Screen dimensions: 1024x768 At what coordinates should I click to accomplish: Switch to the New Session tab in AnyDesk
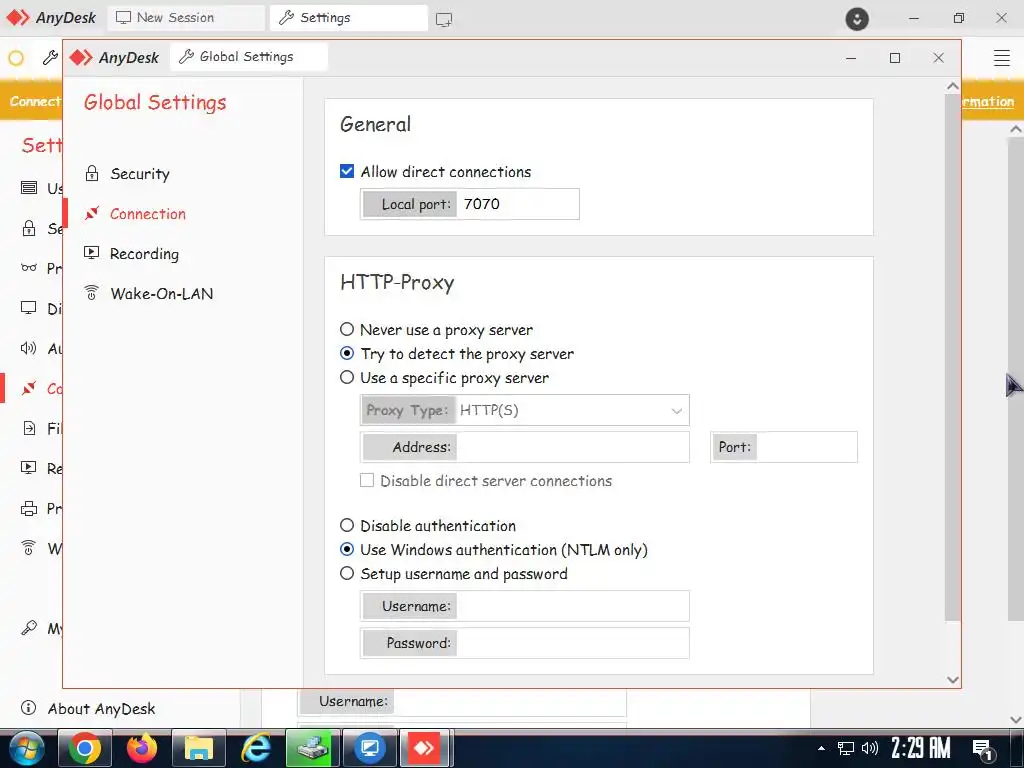pos(186,18)
